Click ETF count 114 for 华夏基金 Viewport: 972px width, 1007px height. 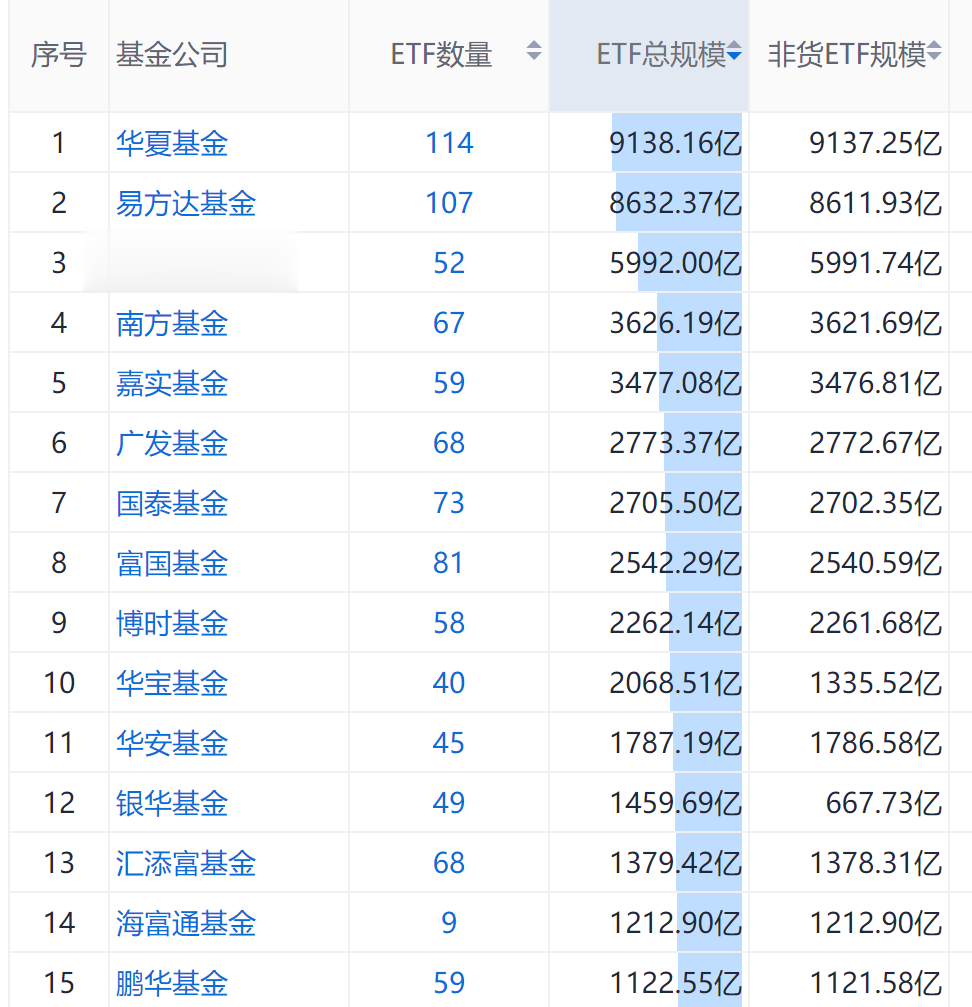point(449,143)
